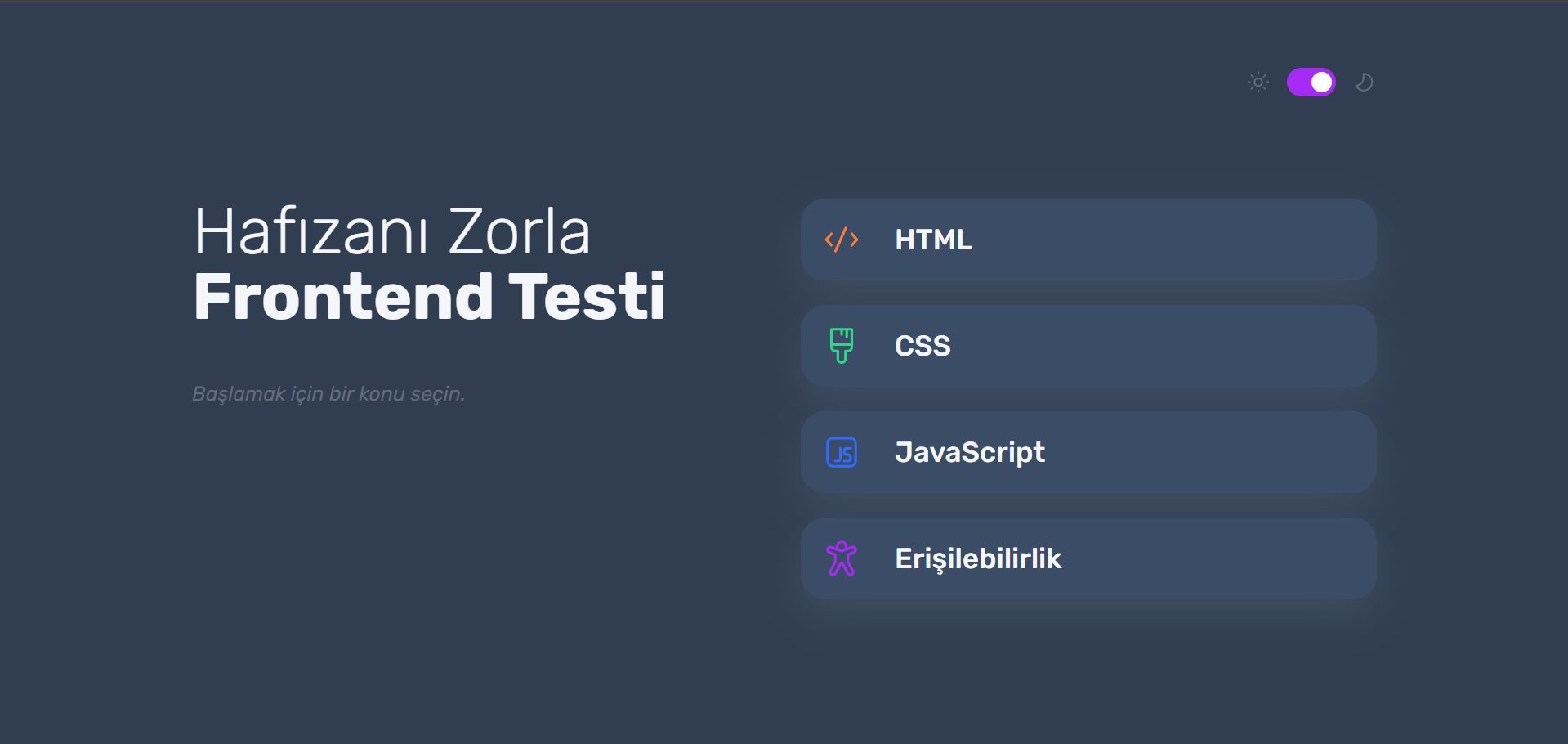The height and width of the screenshot is (744, 1568).
Task: Click the empty right side of HTML card
Action: (1226, 240)
